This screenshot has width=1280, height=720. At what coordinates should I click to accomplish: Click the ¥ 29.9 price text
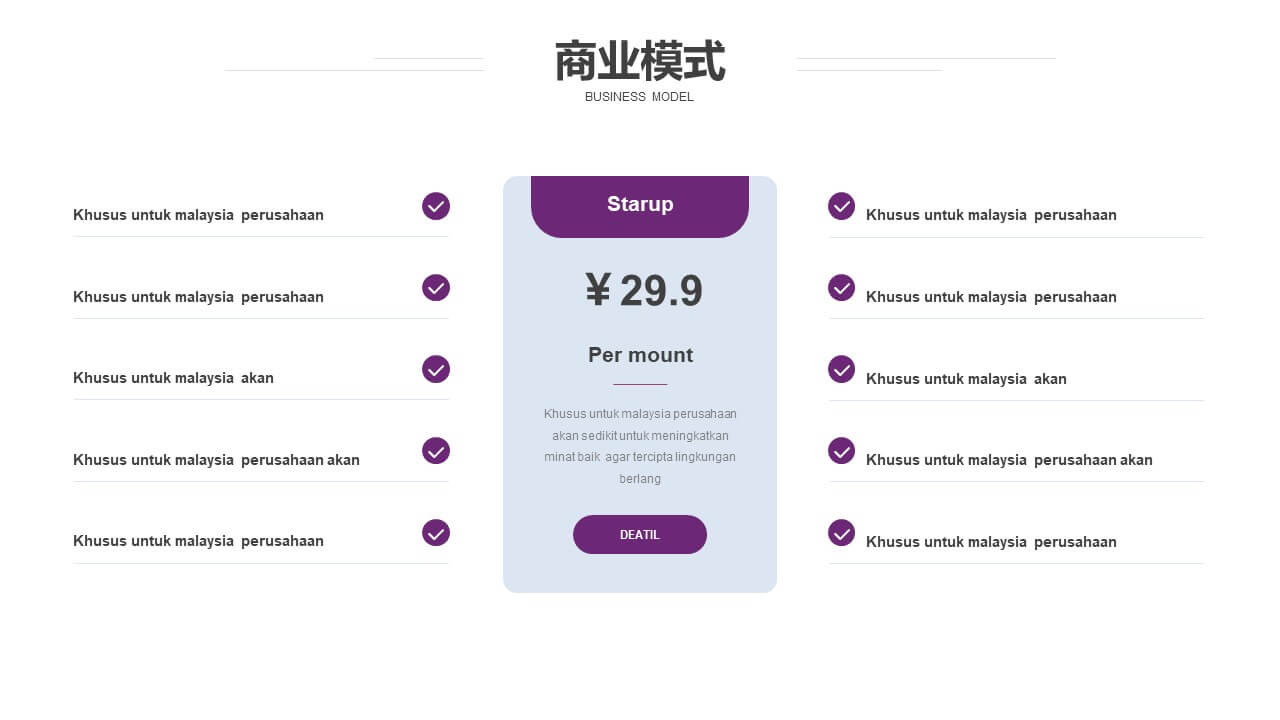tap(644, 291)
